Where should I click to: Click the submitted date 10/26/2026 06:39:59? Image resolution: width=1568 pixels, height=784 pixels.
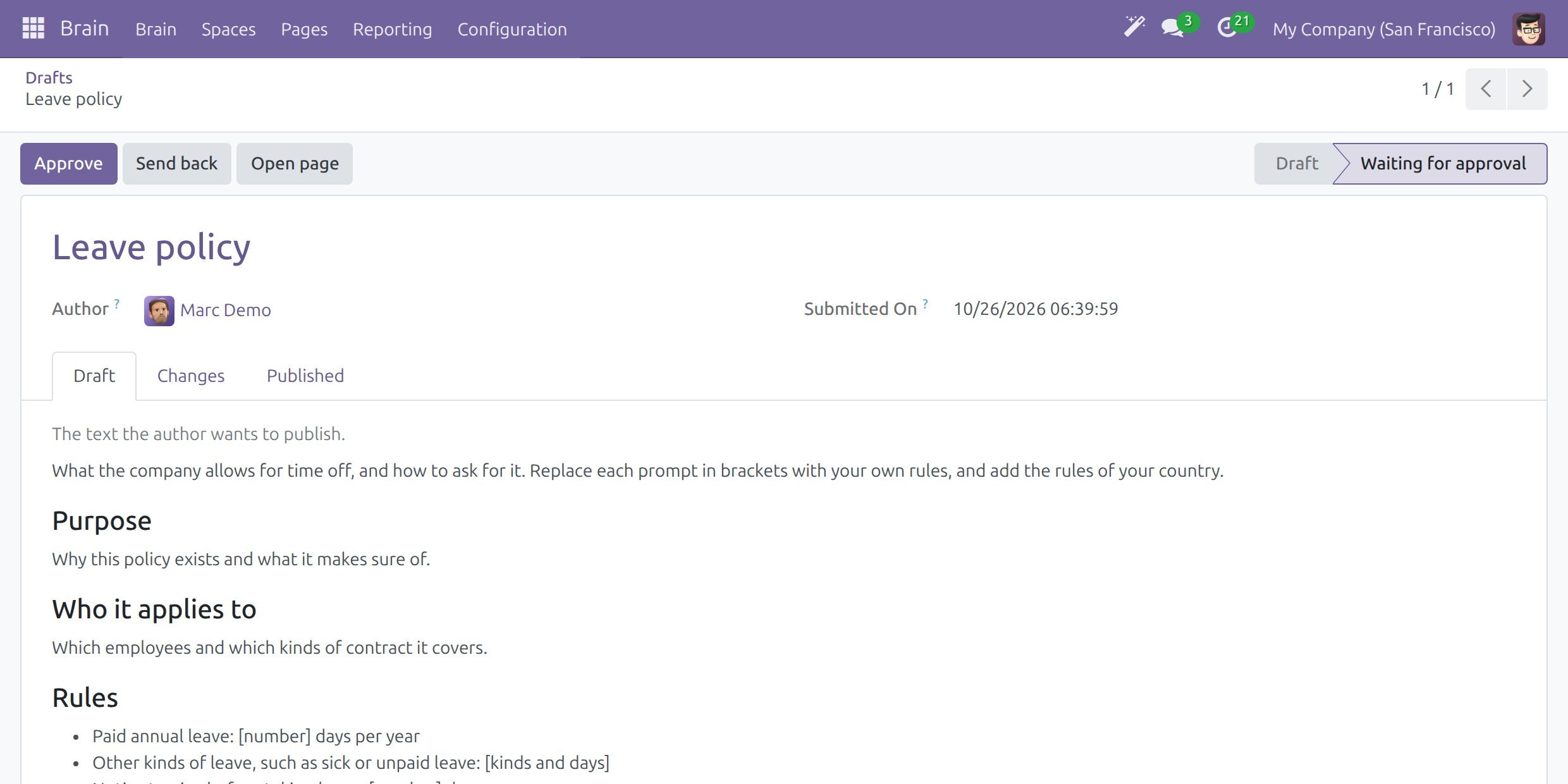[x=1036, y=309]
